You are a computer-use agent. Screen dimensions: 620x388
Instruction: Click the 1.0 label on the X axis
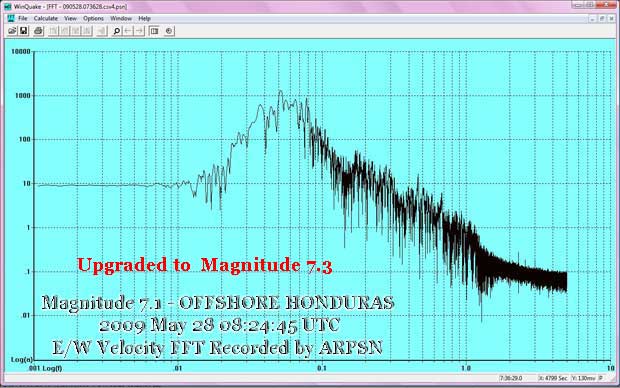click(x=466, y=368)
